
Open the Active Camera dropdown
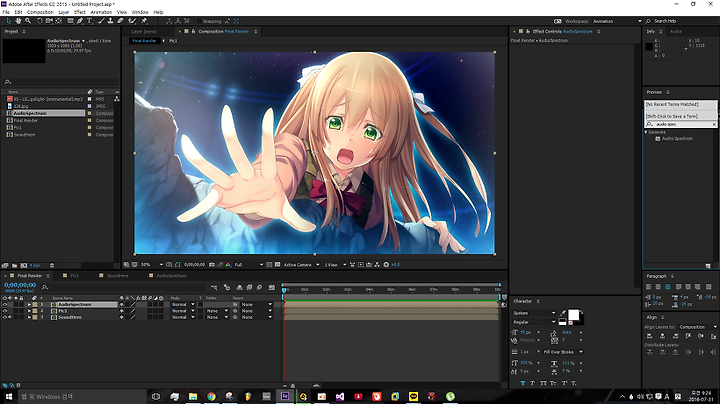coord(301,264)
